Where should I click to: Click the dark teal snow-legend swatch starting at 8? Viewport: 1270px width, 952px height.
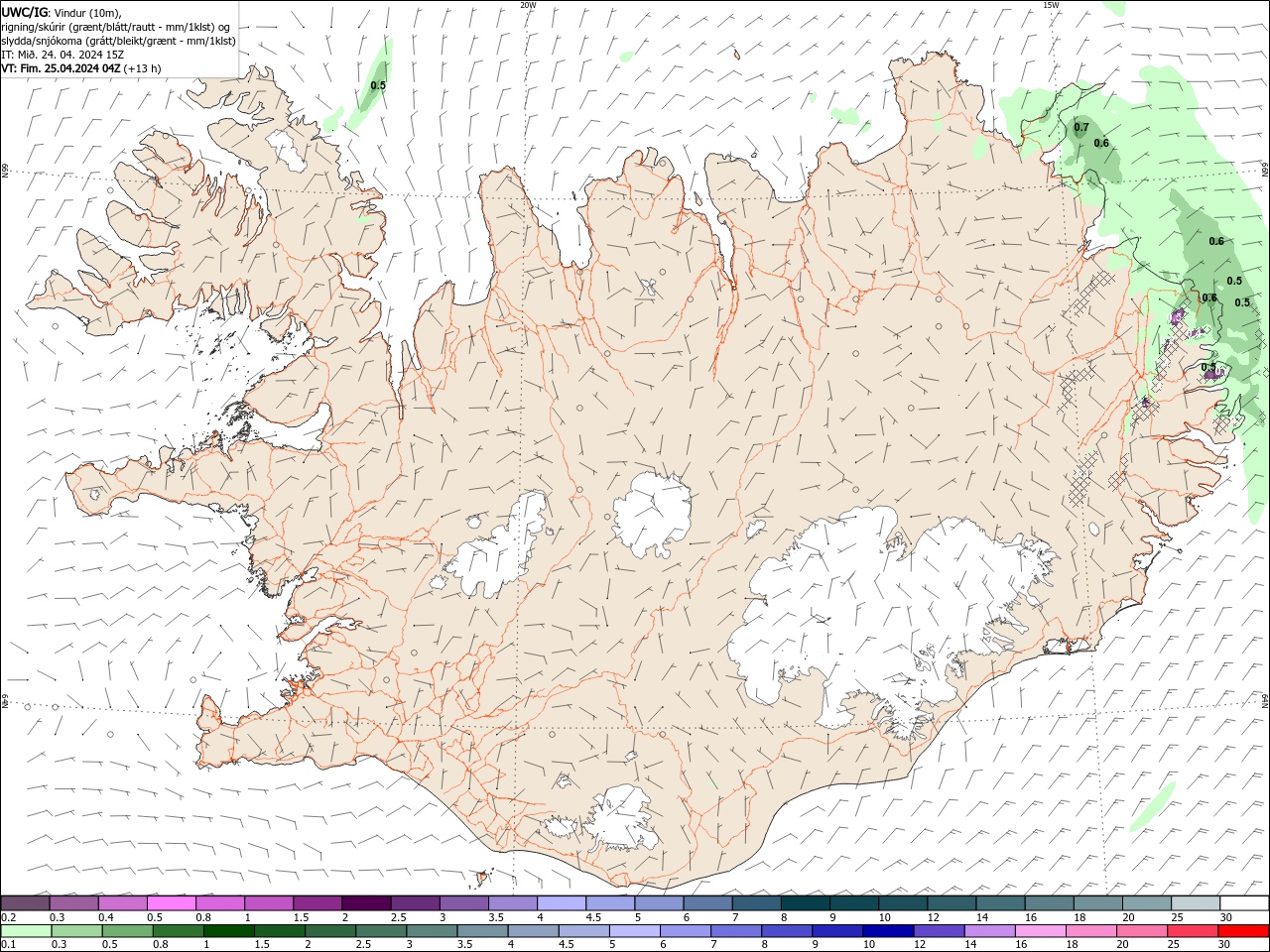805,903
